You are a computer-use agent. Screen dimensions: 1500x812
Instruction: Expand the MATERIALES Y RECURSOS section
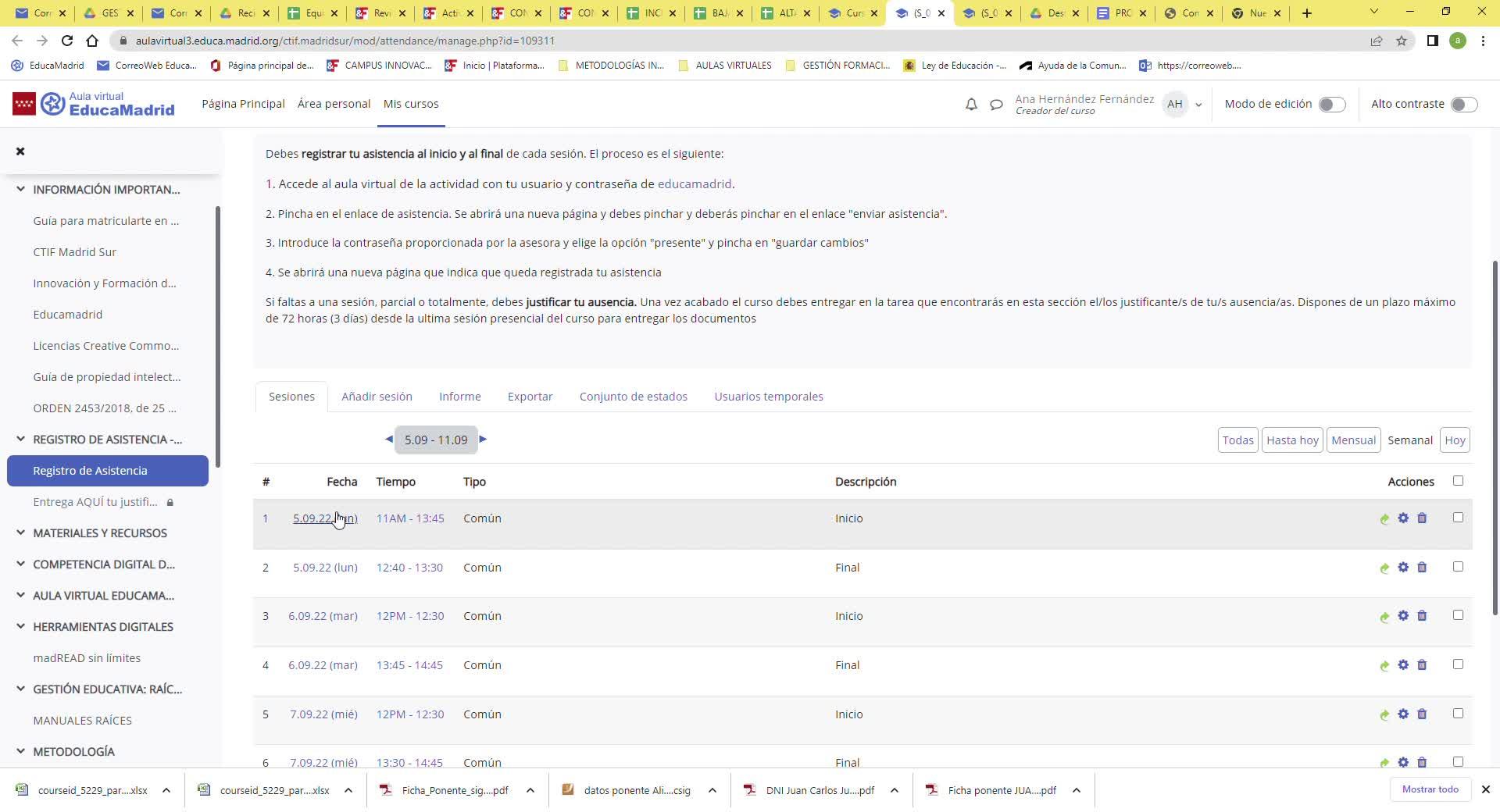20,533
